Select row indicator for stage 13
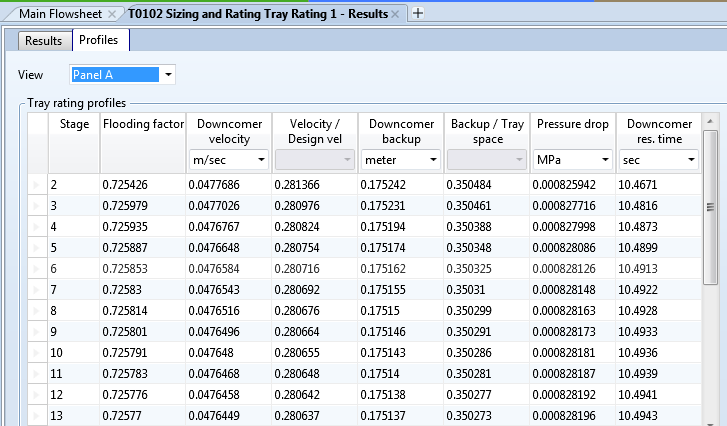The image size is (727, 426). pyautogui.click(x=38, y=416)
